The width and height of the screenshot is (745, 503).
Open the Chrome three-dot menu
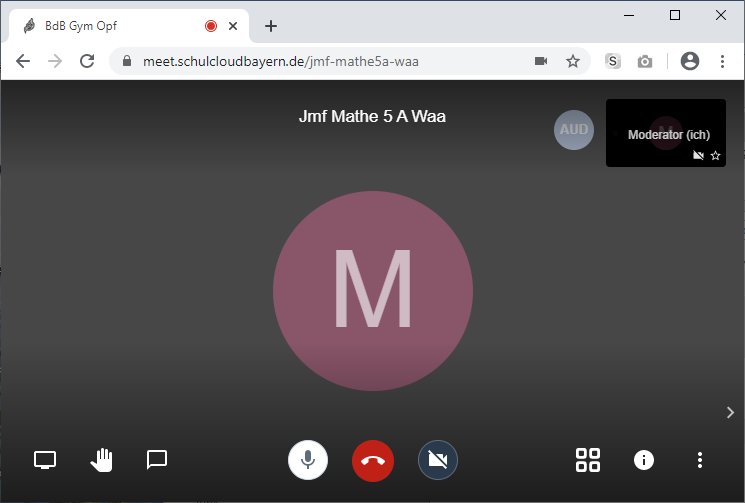722,61
